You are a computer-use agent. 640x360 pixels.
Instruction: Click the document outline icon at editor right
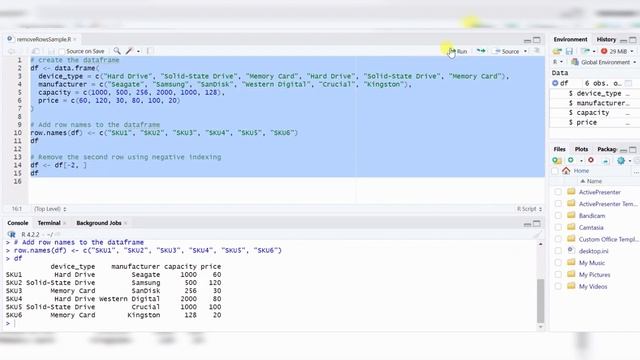coord(537,51)
